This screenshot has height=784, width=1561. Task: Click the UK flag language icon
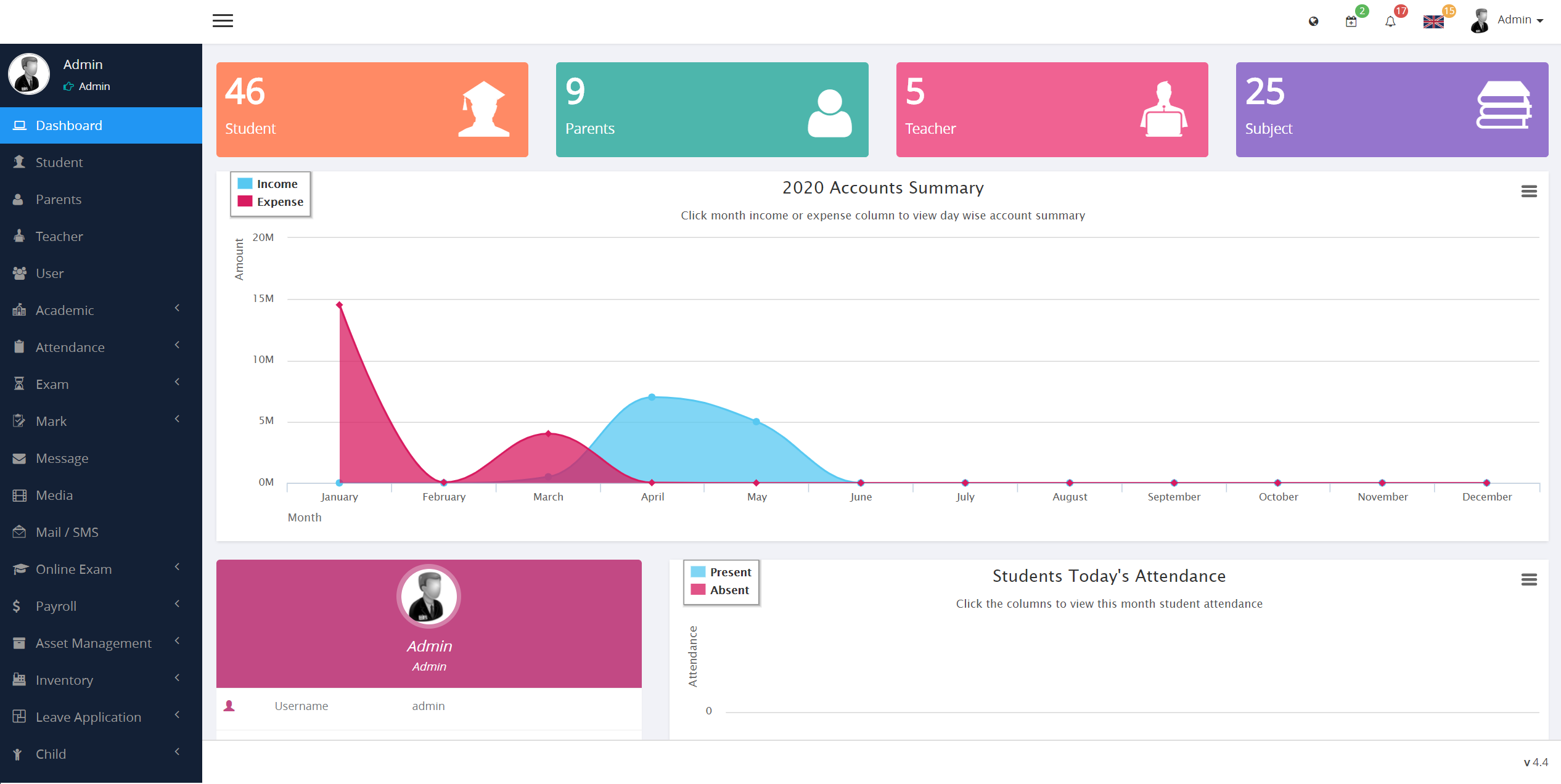(1433, 22)
